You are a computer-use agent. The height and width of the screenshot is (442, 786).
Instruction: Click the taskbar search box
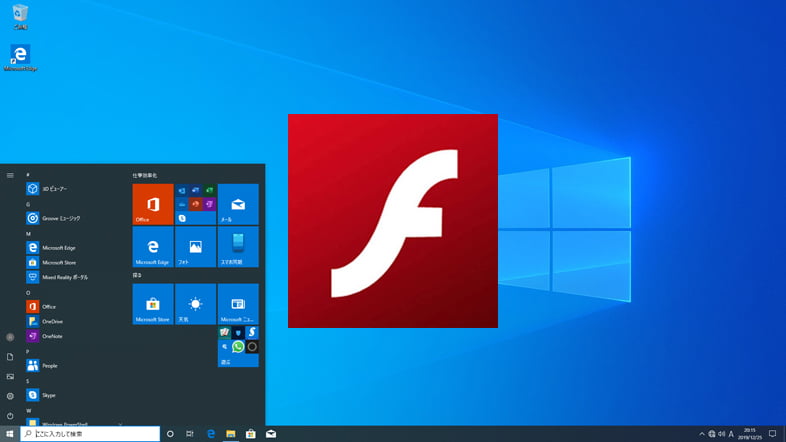click(x=90, y=433)
